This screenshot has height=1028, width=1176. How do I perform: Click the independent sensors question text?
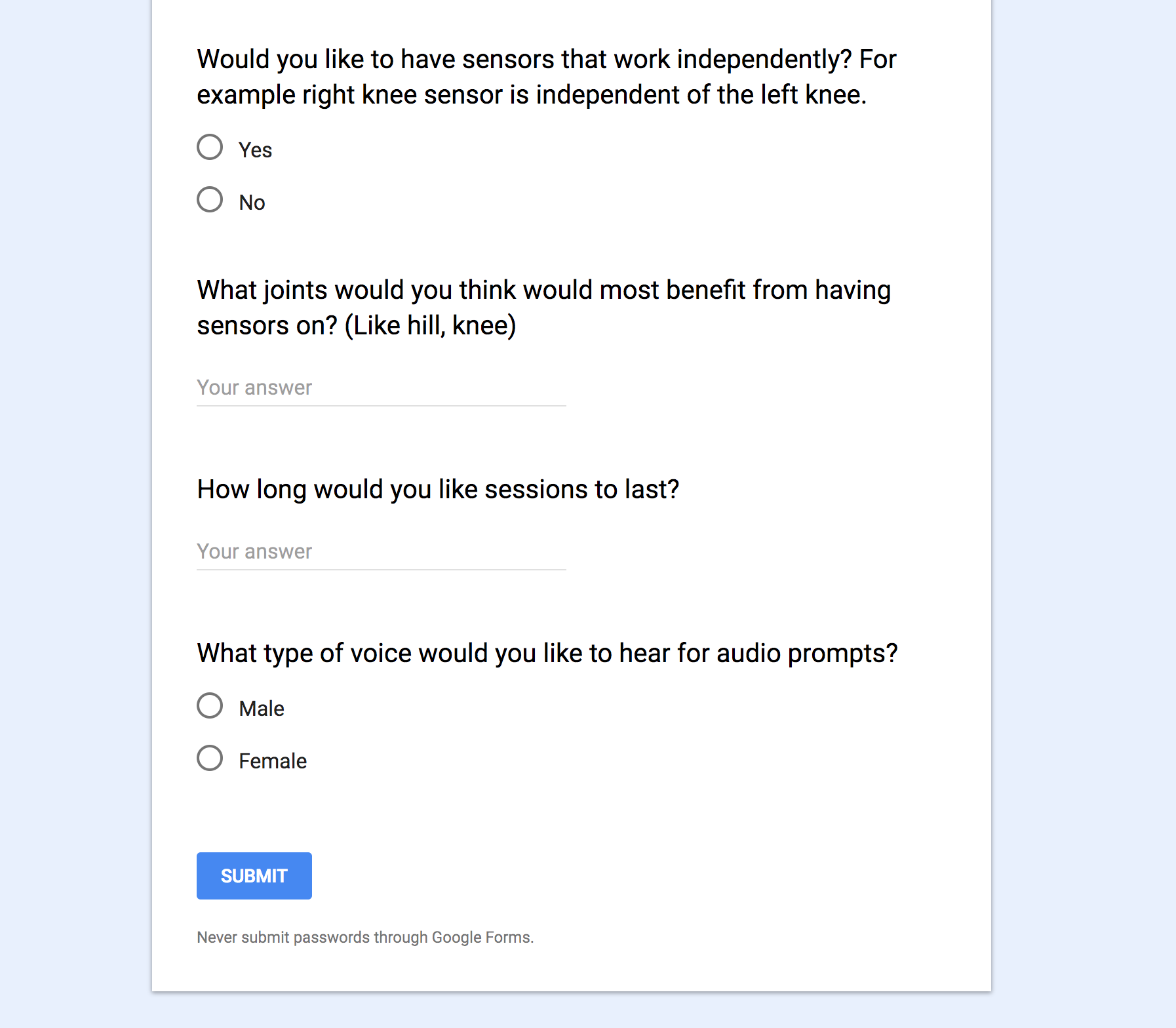click(x=546, y=77)
